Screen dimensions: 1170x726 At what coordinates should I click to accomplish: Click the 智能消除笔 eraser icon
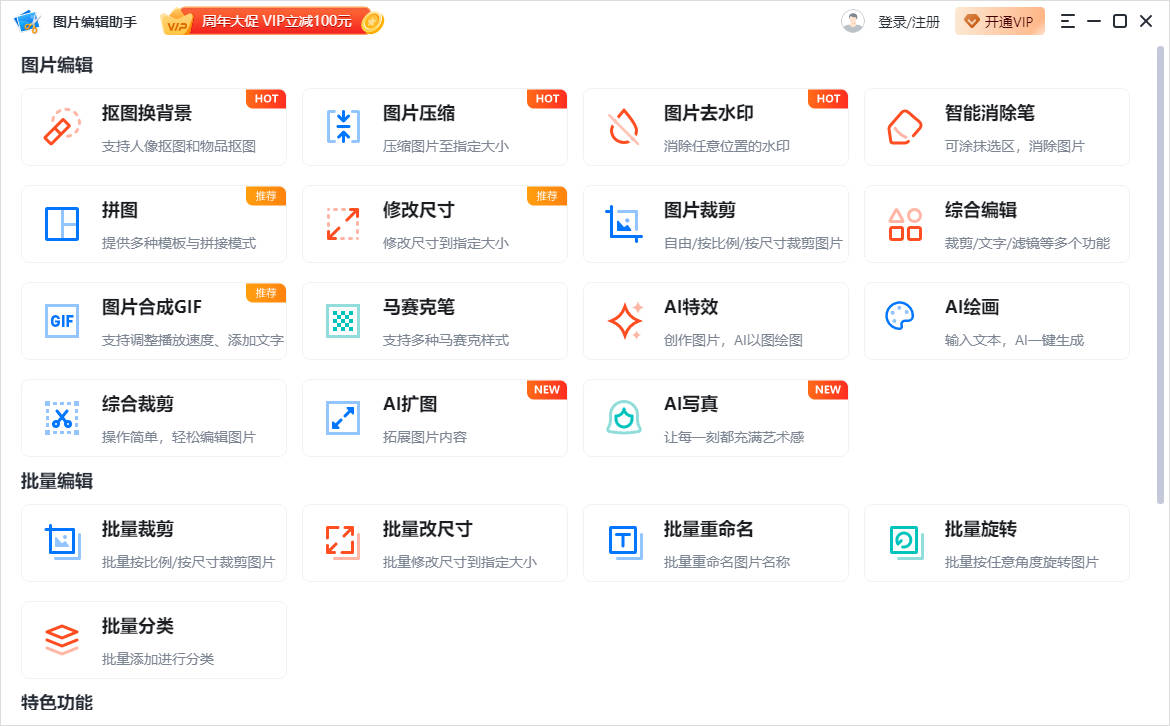coord(904,127)
